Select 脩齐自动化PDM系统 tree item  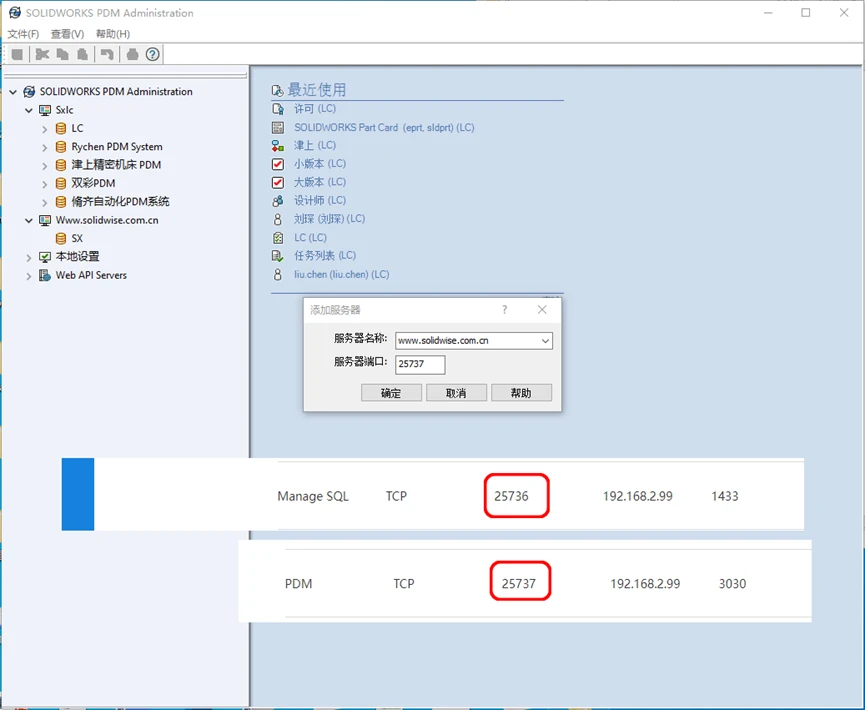coord(120,201)
